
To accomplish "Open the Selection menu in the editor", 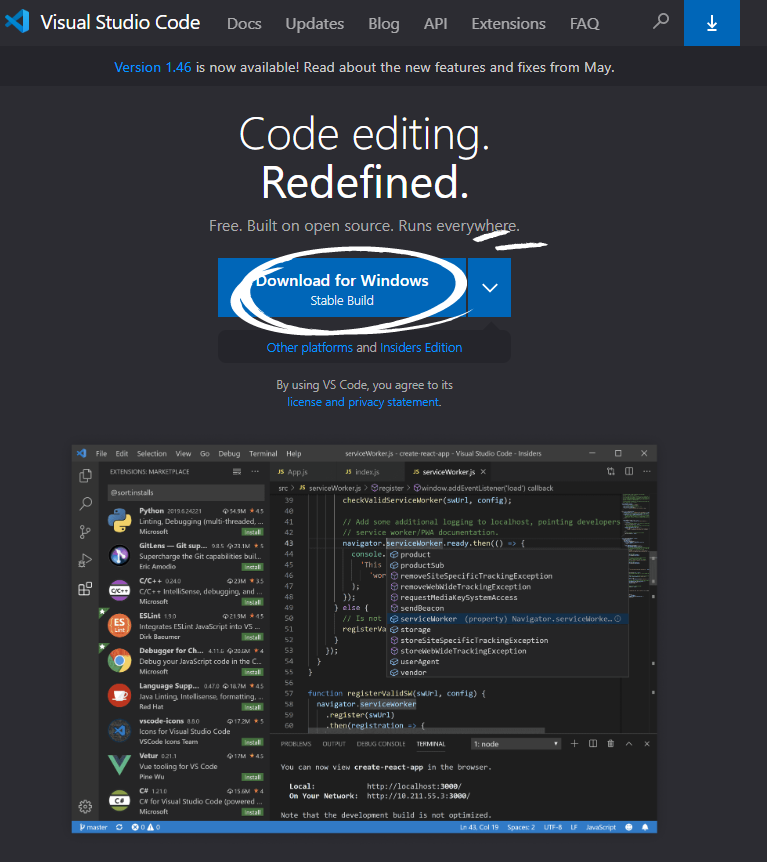I will tap(152, 454).
